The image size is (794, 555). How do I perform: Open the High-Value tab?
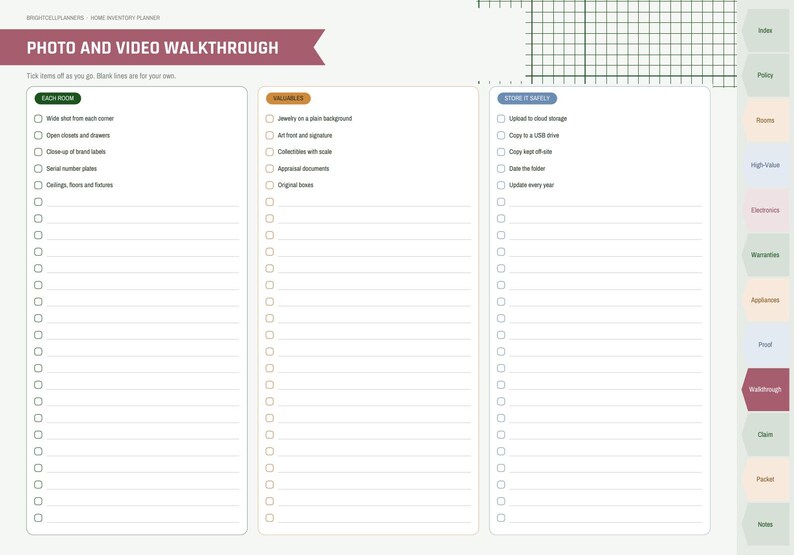tap(765, 165)
